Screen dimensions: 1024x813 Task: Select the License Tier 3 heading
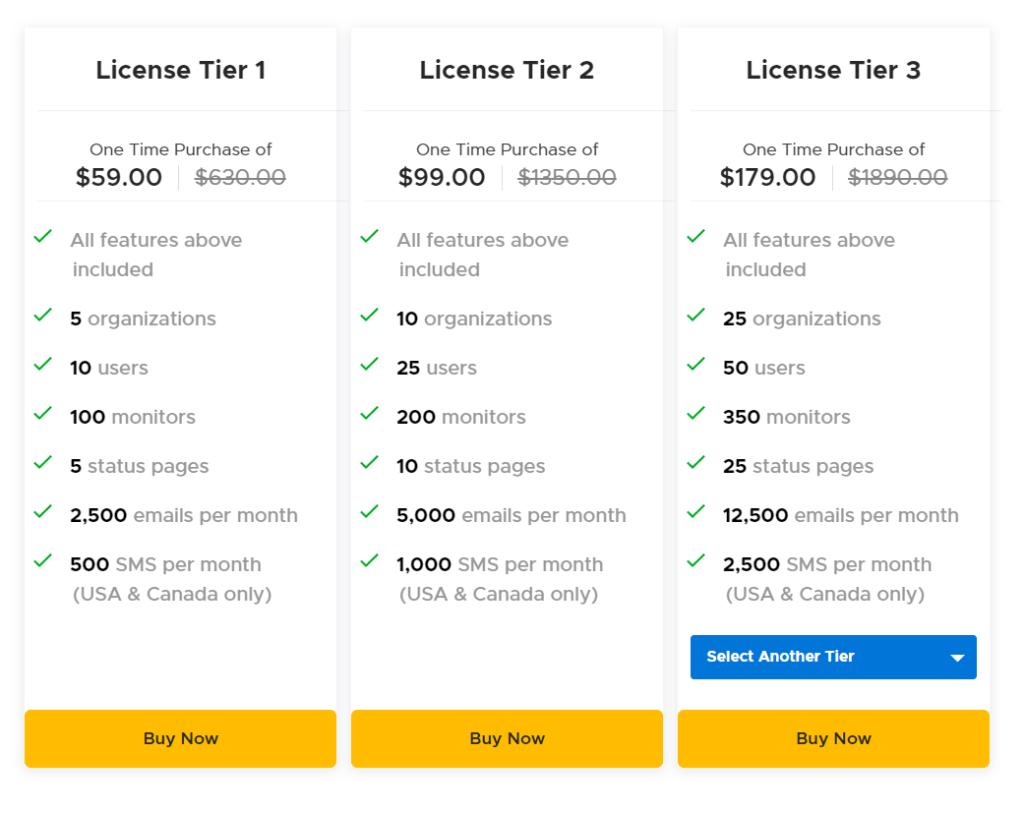(x=833, y=70)
